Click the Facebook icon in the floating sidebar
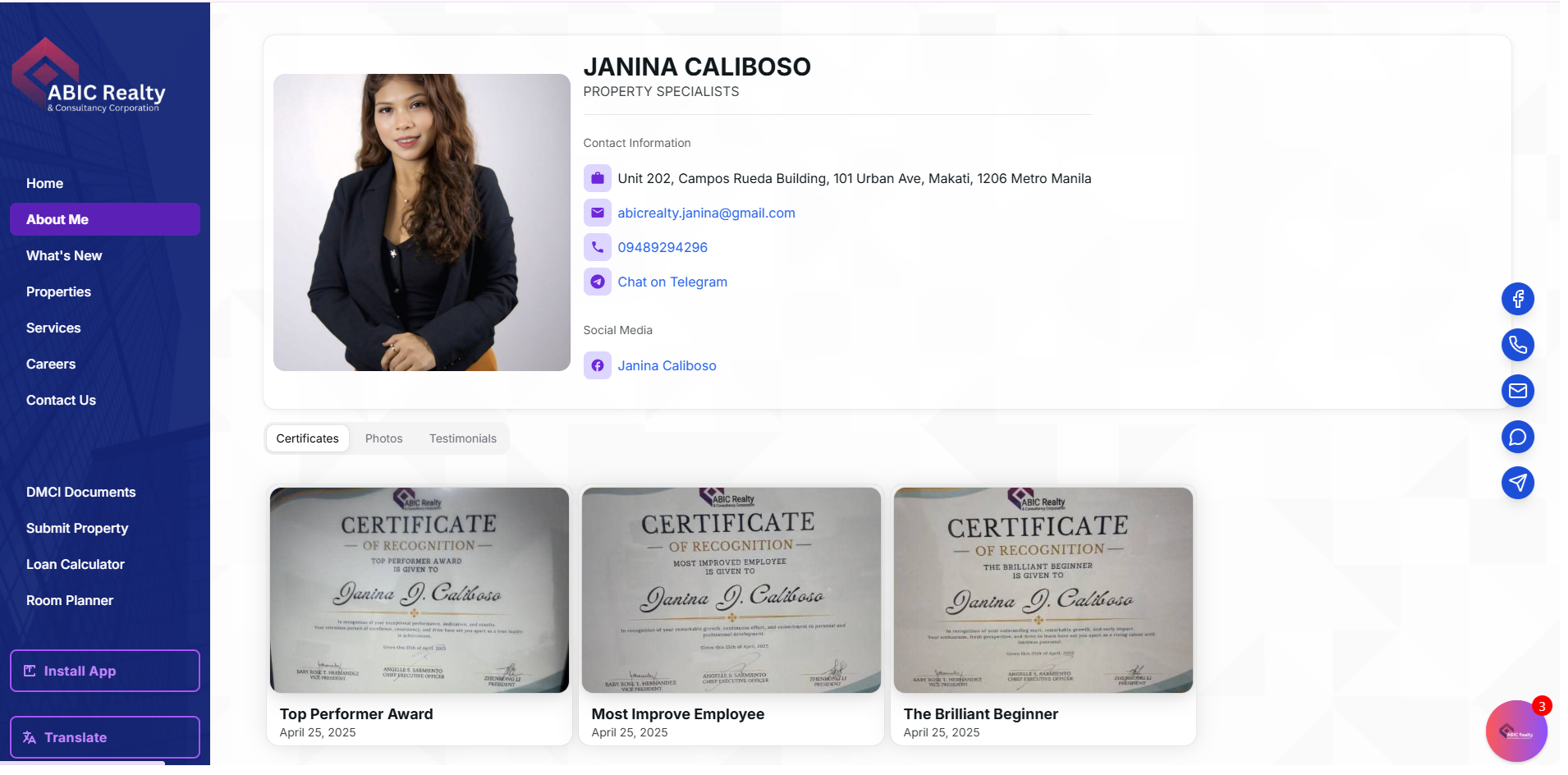1568x775 pixels. tap(1518, 299)
